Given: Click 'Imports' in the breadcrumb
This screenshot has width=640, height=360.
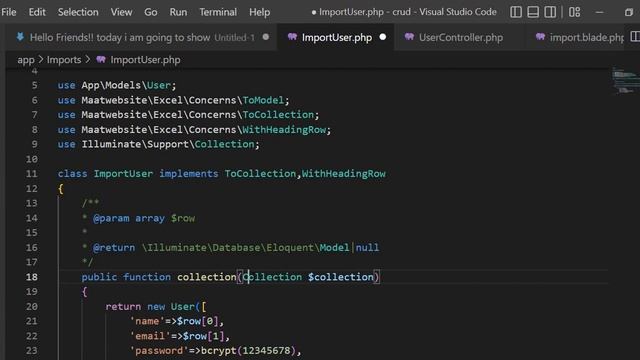Looking at the screenshot, I should coord(64,60).
